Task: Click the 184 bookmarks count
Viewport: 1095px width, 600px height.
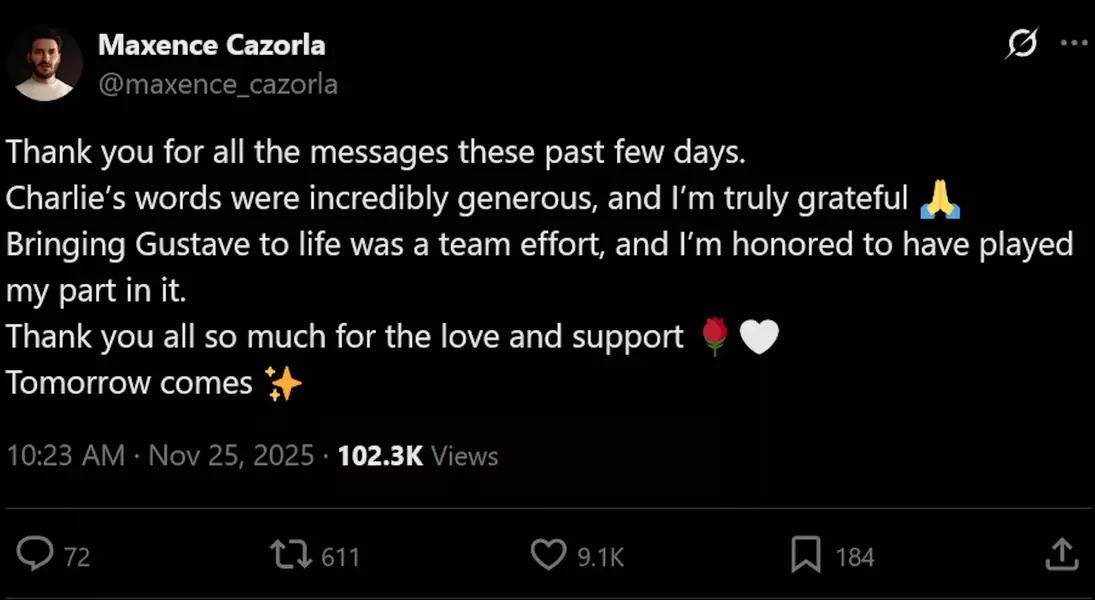Action: 855,556
